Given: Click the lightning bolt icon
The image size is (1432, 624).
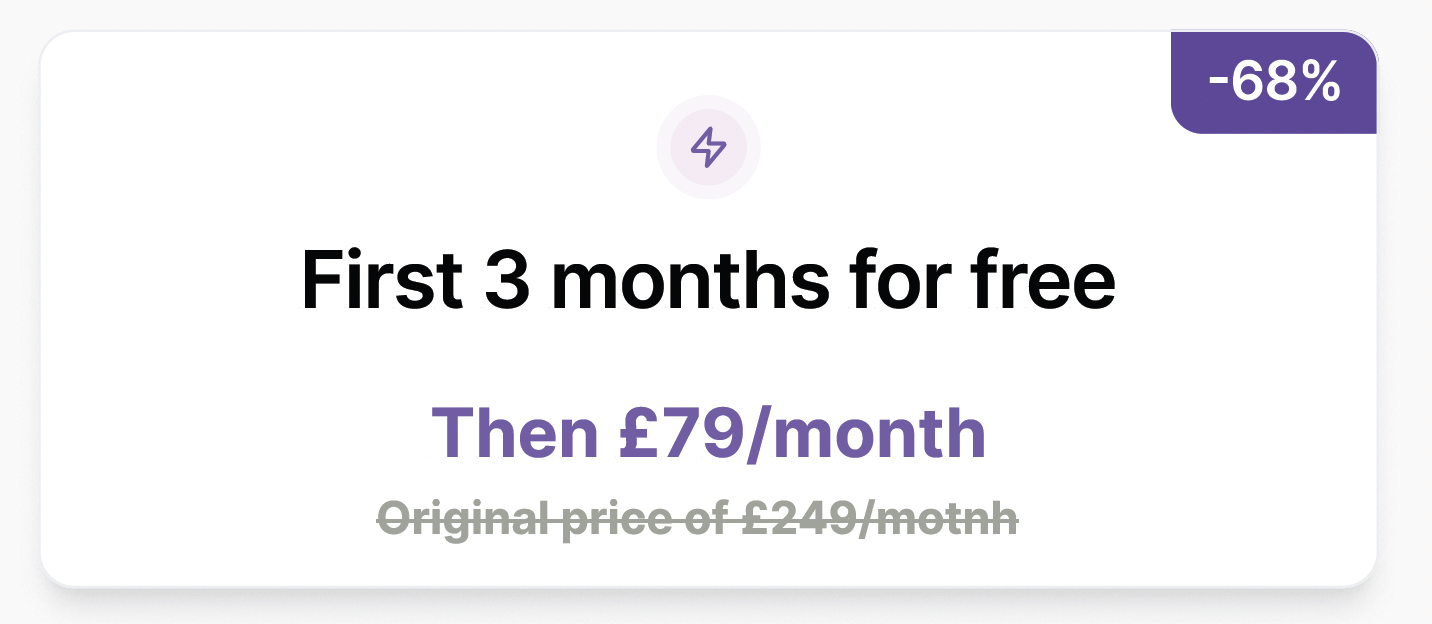Looking at the screenshot, I should point(709,147).
